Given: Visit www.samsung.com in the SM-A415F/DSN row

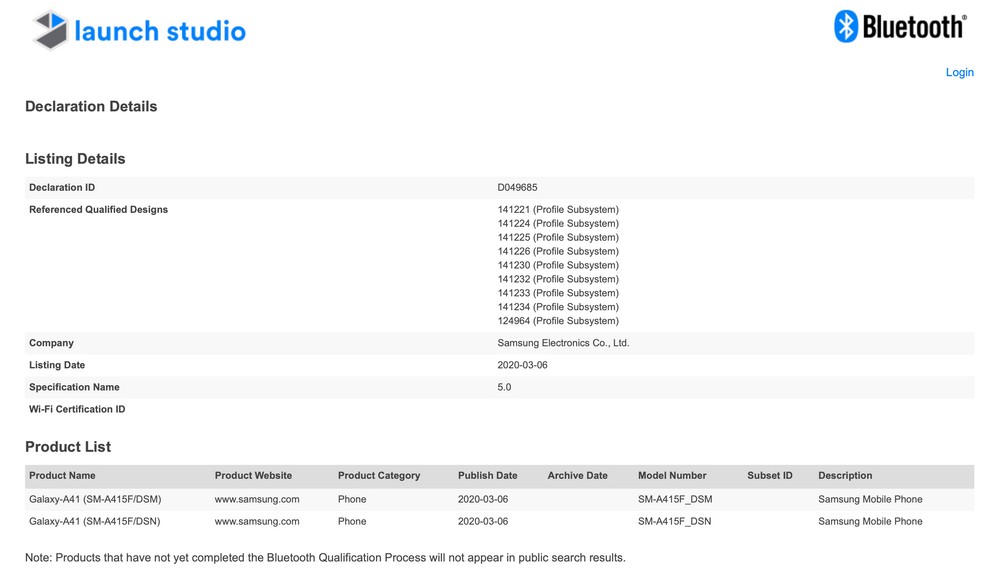Looking at the screenshot, I should coord(257,521).
